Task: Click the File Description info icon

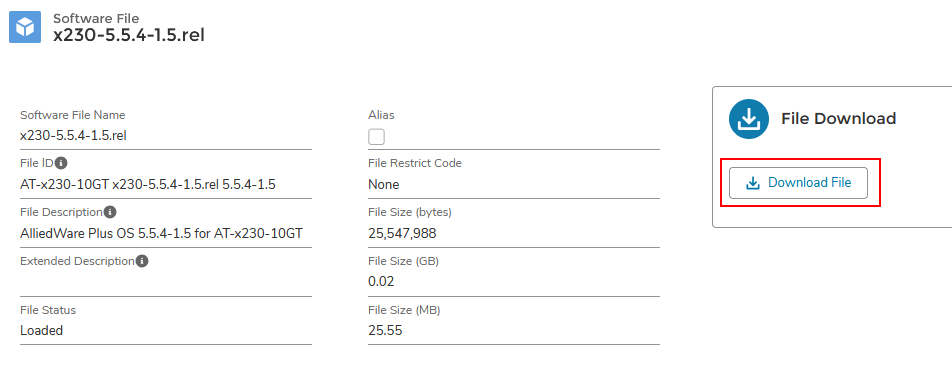Action: (x=110, y=213)
